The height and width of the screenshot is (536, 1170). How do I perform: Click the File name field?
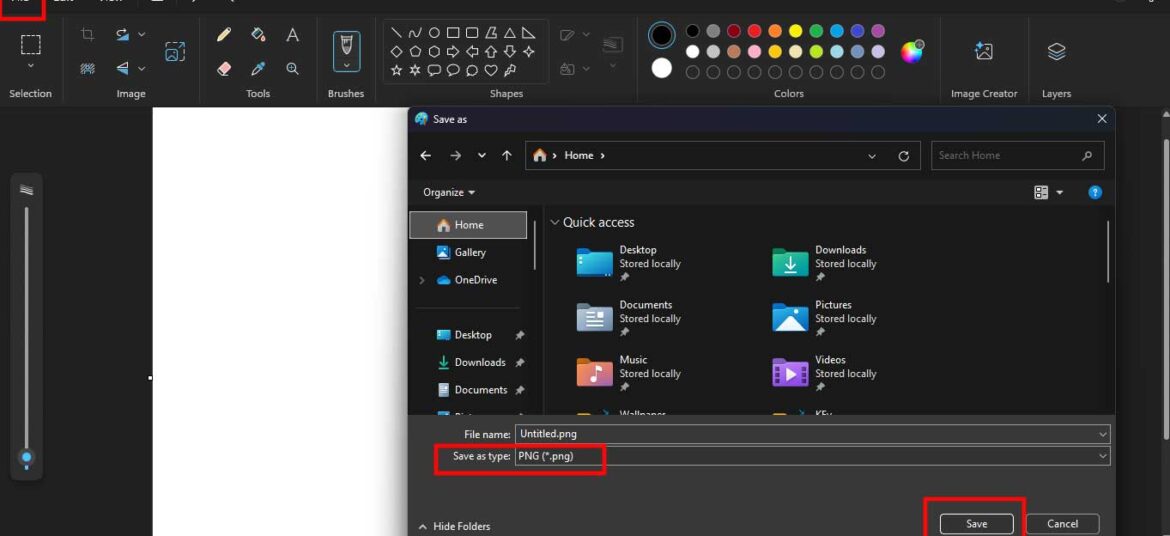coord(812,434)
